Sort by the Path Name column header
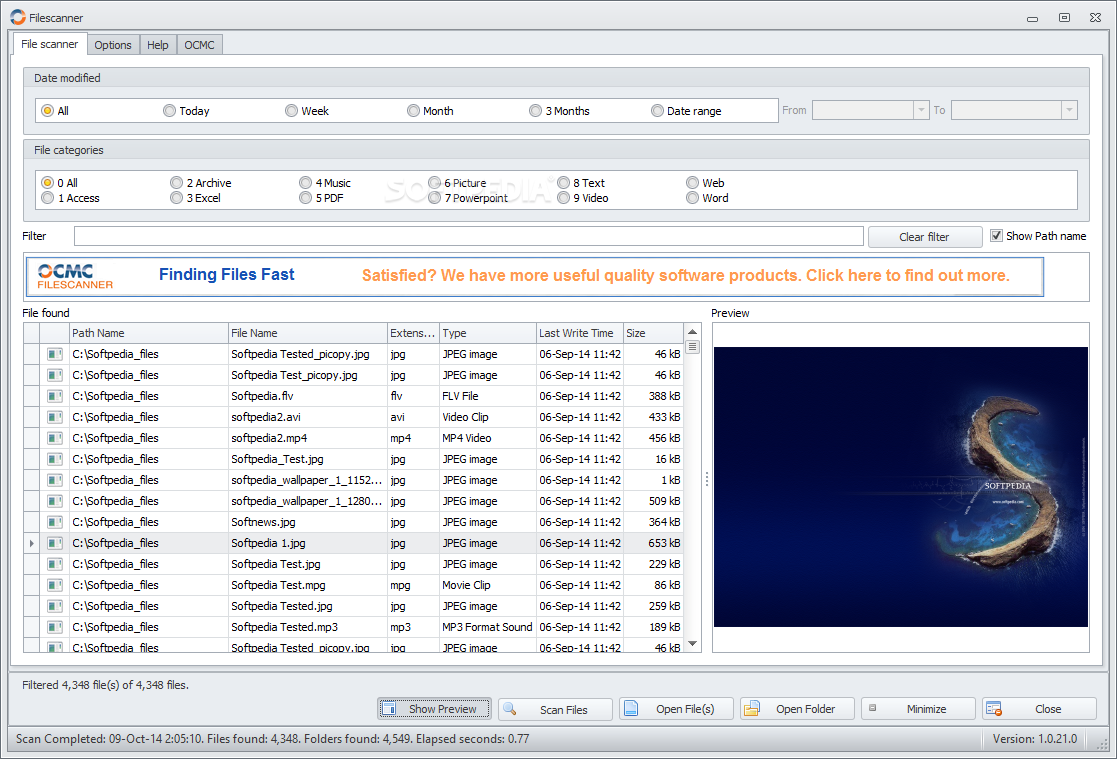 point(148,333)
